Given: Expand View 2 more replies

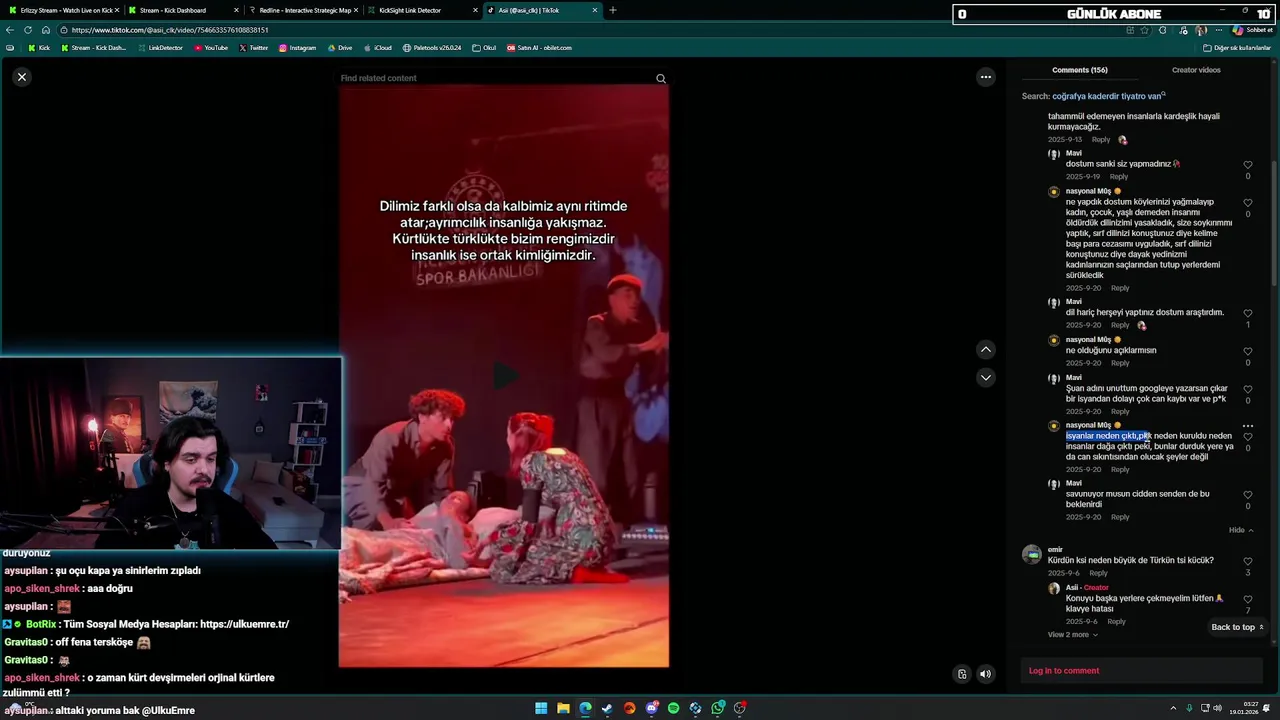Looking at the screenshot, I should click(1072, 635).
